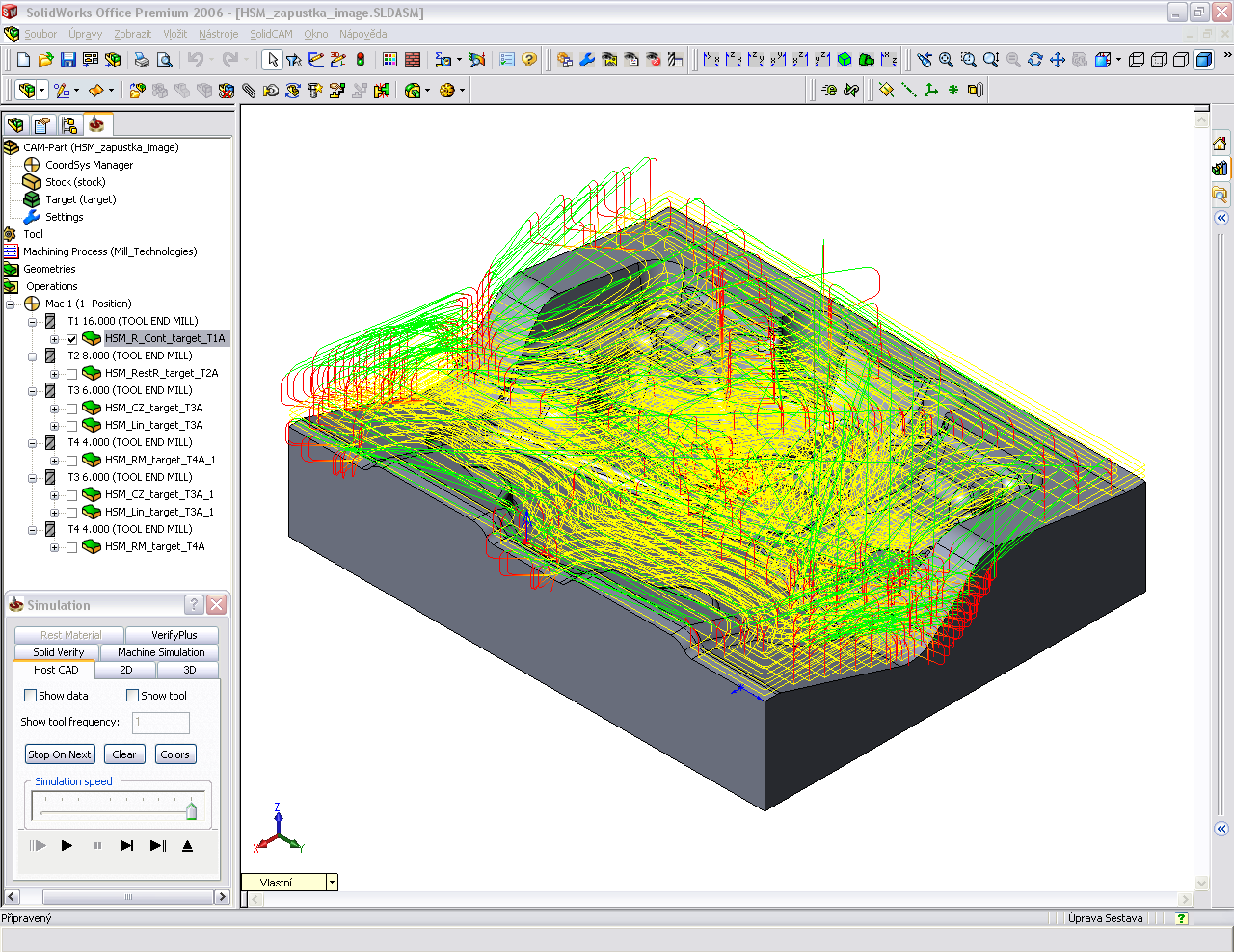Click the Simulation speed slider handle
Image resolution: width=1234 pixels, height=952 pixels.
[x=191, y=810]
